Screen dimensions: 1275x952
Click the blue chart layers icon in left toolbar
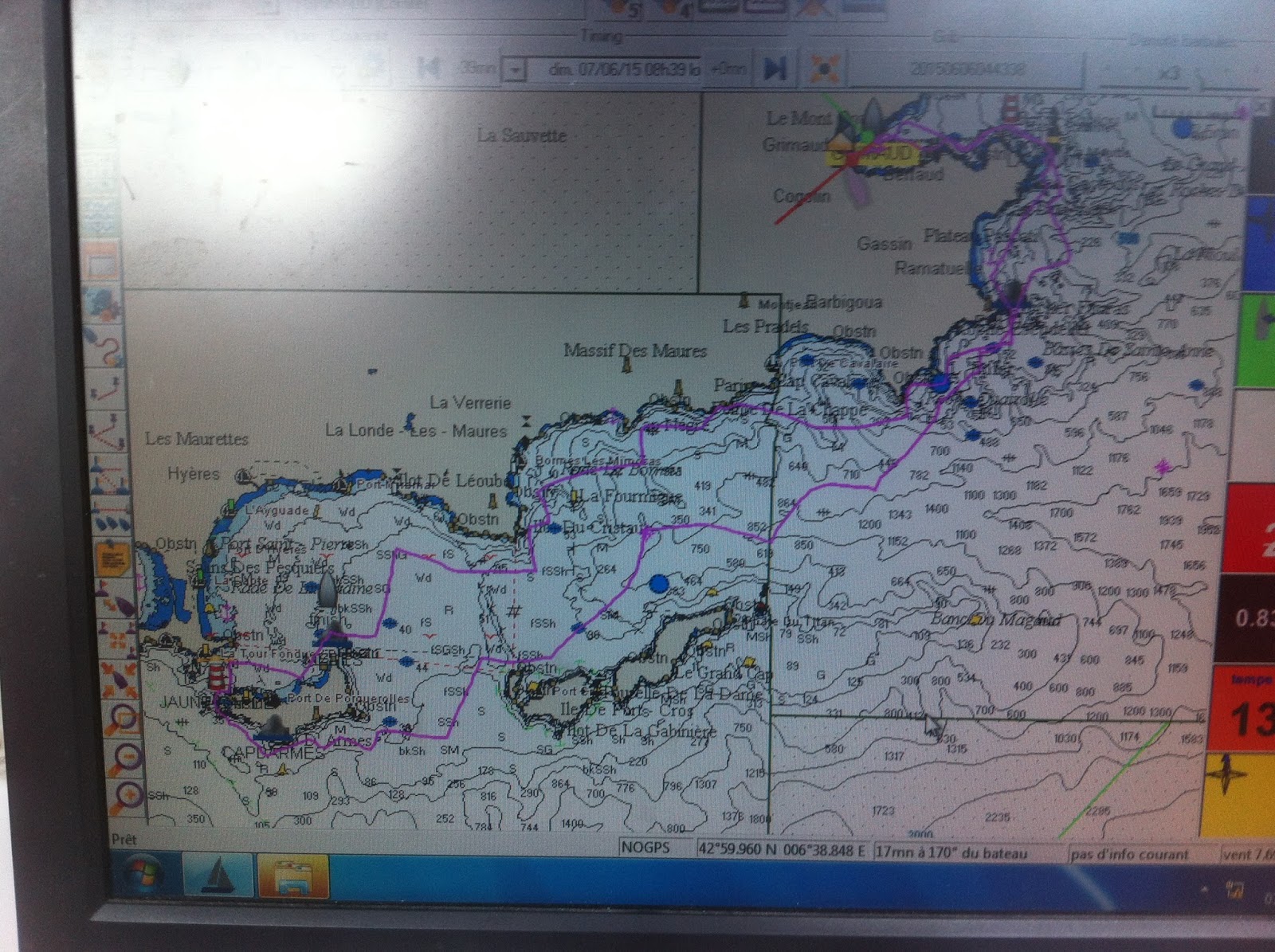[x=104, y=301]
